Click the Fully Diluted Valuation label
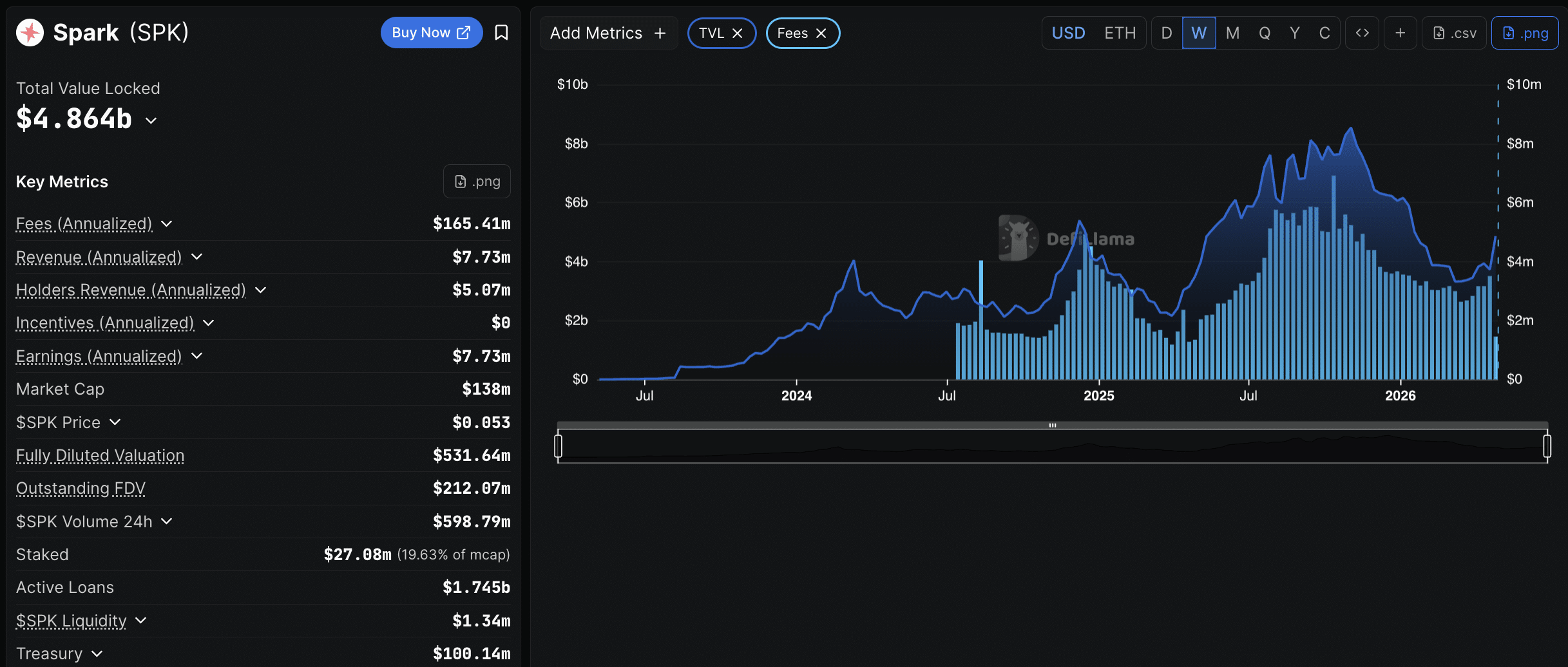 coord(100,456)
